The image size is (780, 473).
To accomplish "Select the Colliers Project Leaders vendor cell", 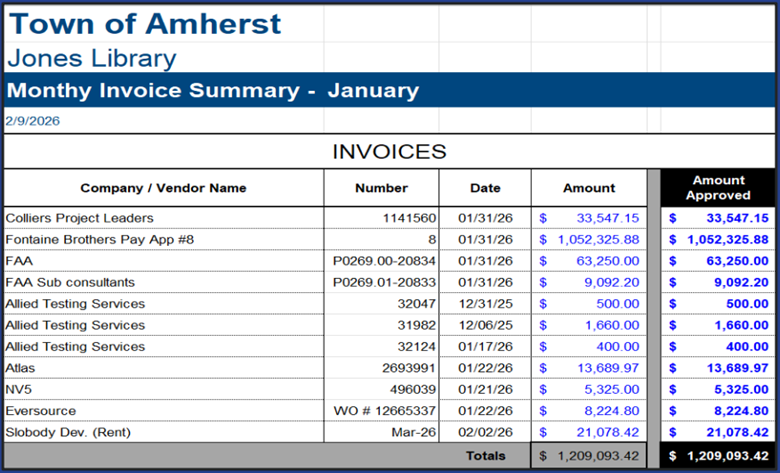I will (80, 218).
